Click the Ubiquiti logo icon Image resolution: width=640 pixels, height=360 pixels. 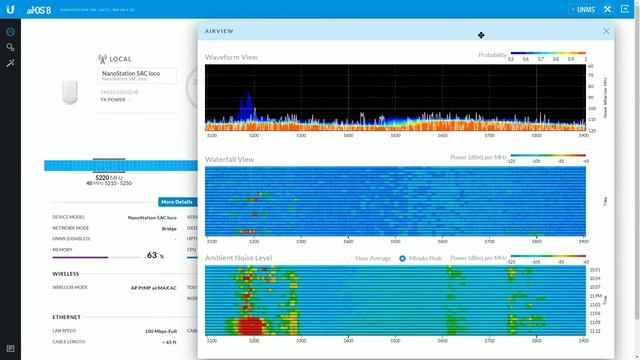pos(10,9)
